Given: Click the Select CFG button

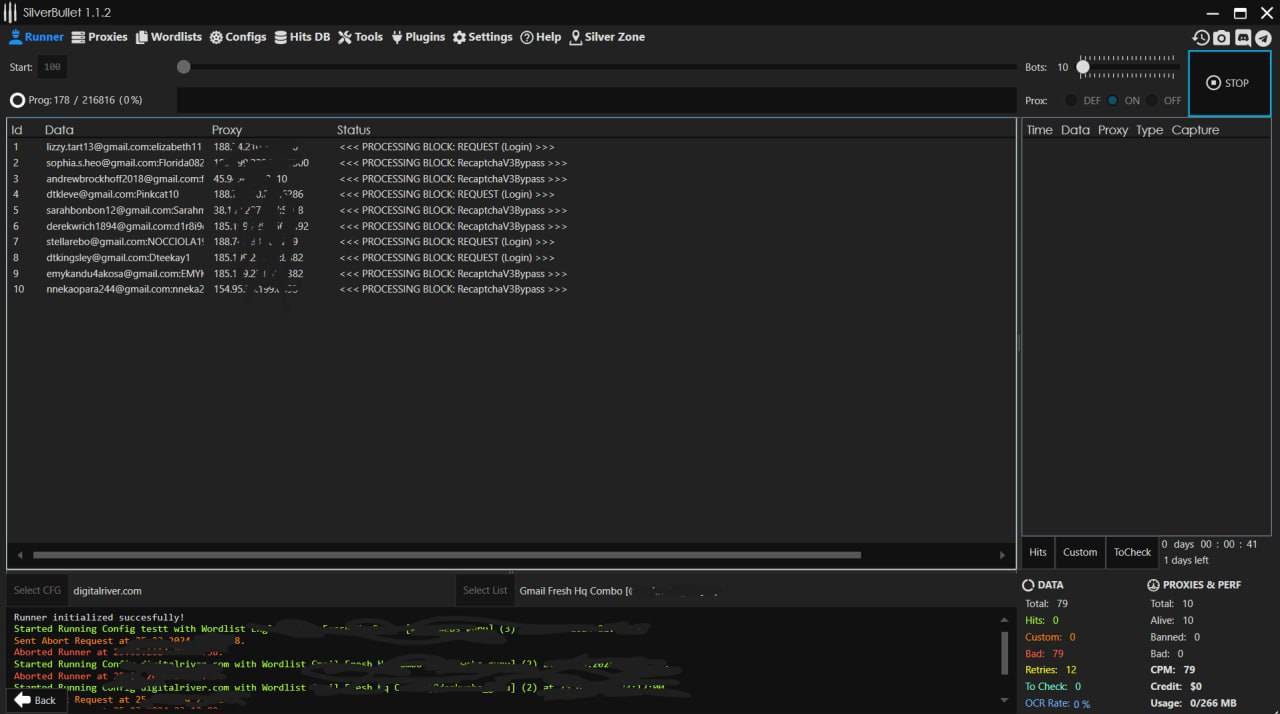Looking at the screenshot, I should [37, 590].
